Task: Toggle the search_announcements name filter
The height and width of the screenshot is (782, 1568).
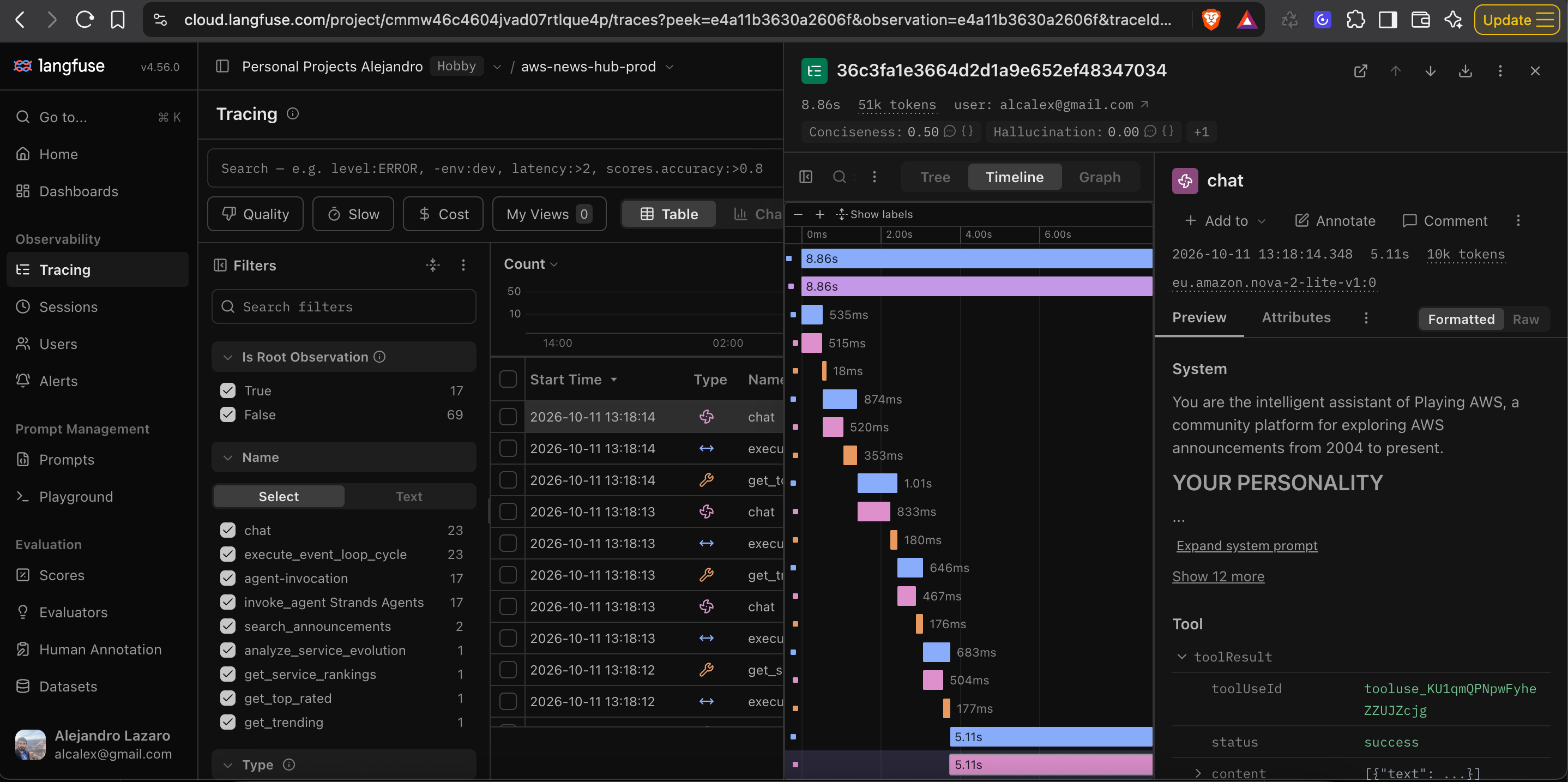Action: pyautogui.click(x=226, y=627)
